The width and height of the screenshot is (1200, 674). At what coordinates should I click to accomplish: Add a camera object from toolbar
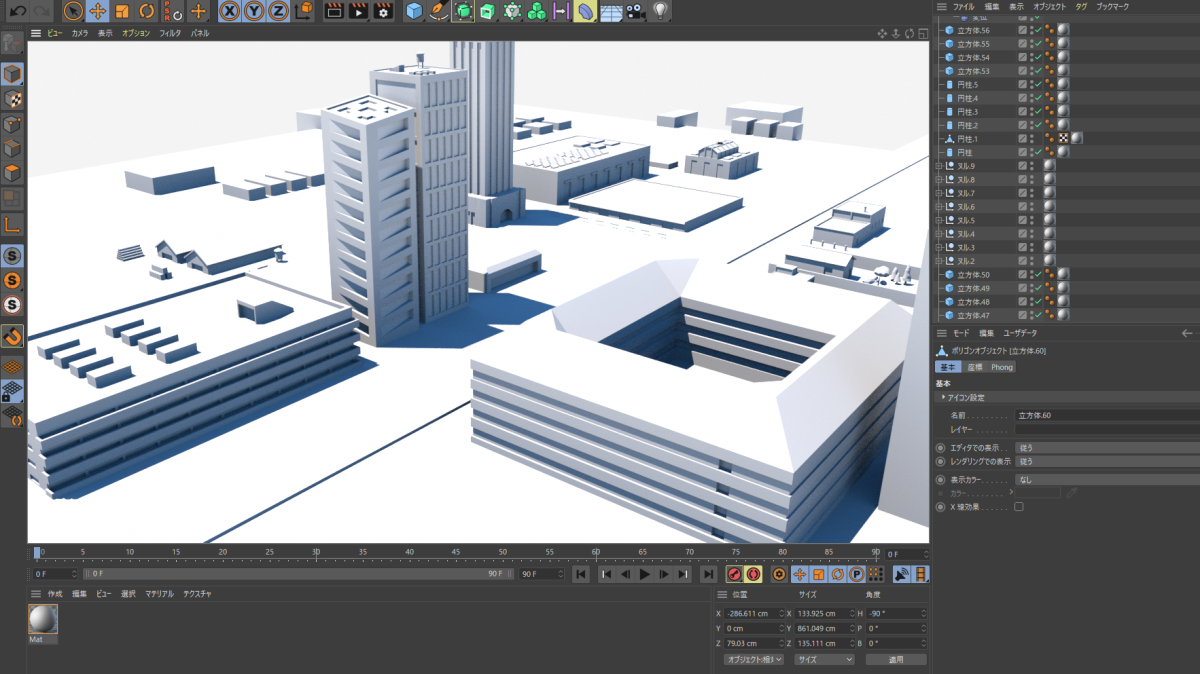(636, 11)
